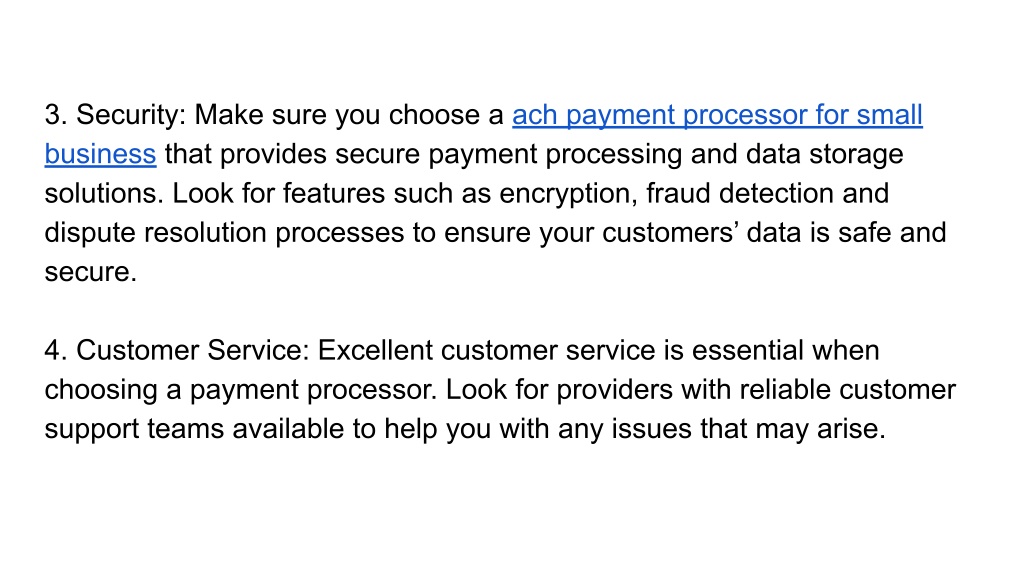Click the '4. Customer Service:' heading text

pos(177,351)
